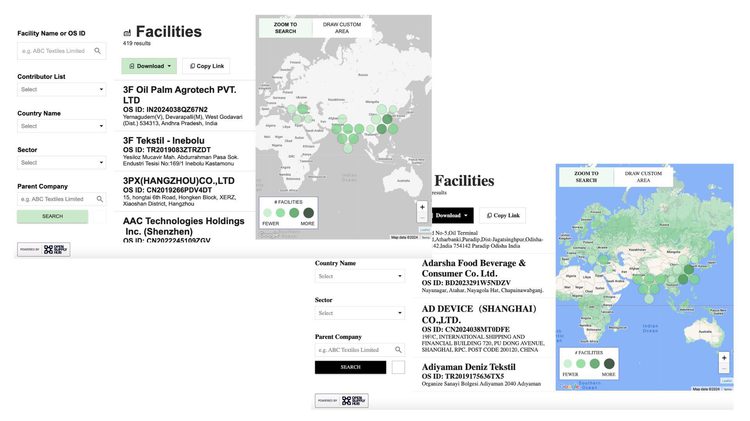Open facility AD DEVICE (SHANGHAI) CO.,LTD.
This screenshot has width=750, height=421.
[x=479, y=314]
